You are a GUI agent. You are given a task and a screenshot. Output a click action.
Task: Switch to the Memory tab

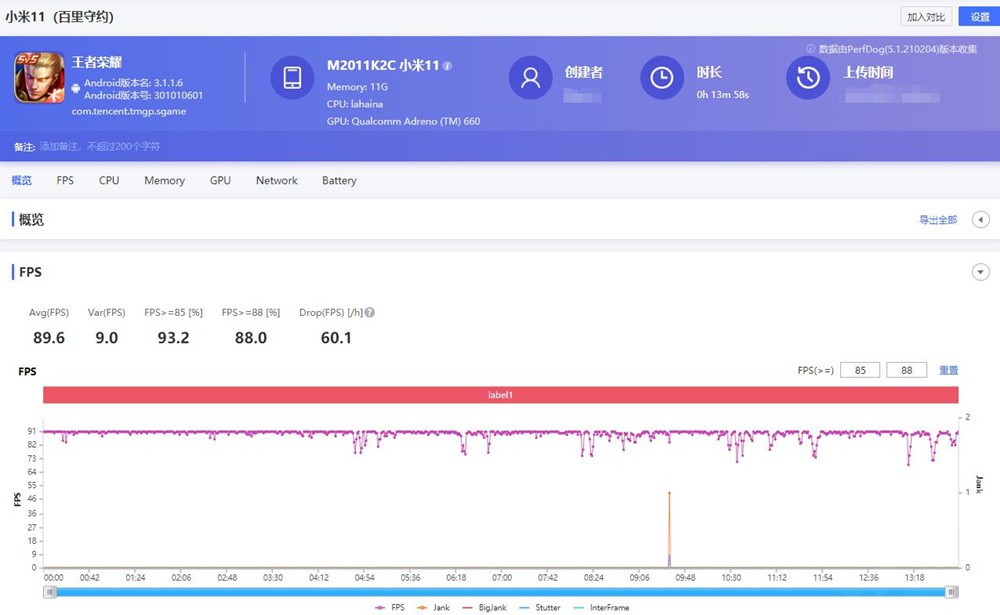coord(165,181)
